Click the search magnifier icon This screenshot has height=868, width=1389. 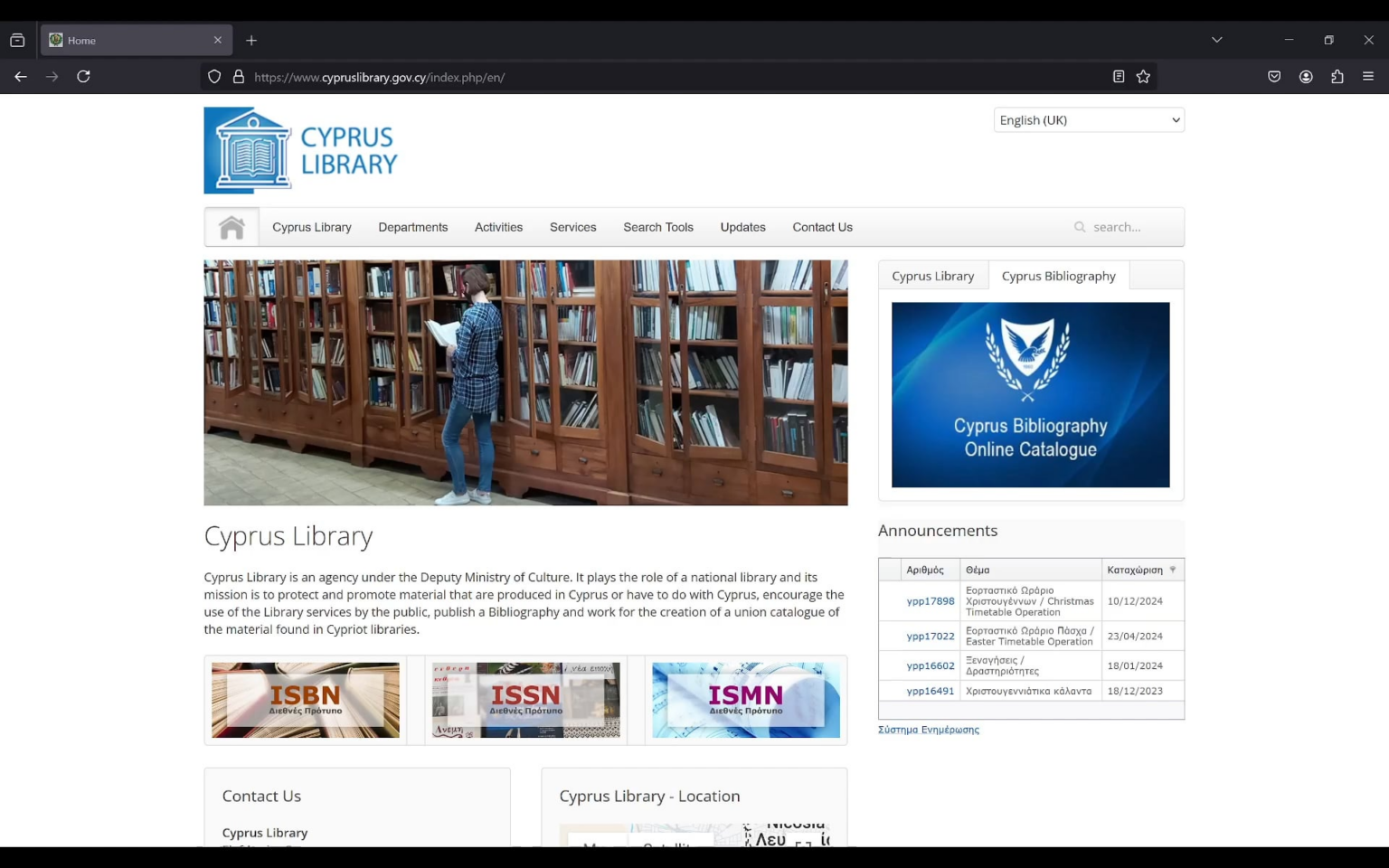tap(1080, 227)
